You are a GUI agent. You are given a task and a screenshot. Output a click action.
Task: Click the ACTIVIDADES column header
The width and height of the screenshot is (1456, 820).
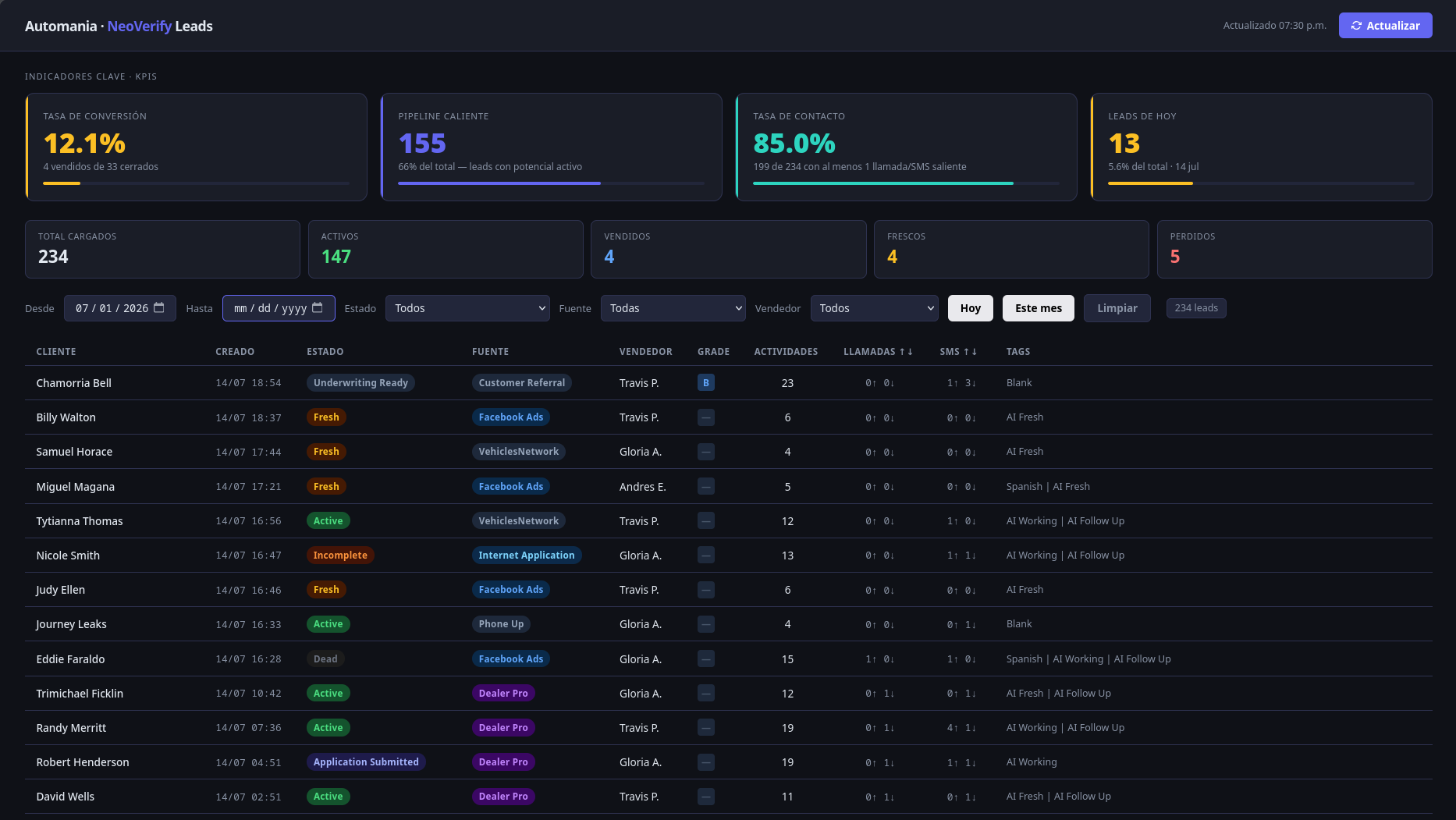click(x=786, y=352)
